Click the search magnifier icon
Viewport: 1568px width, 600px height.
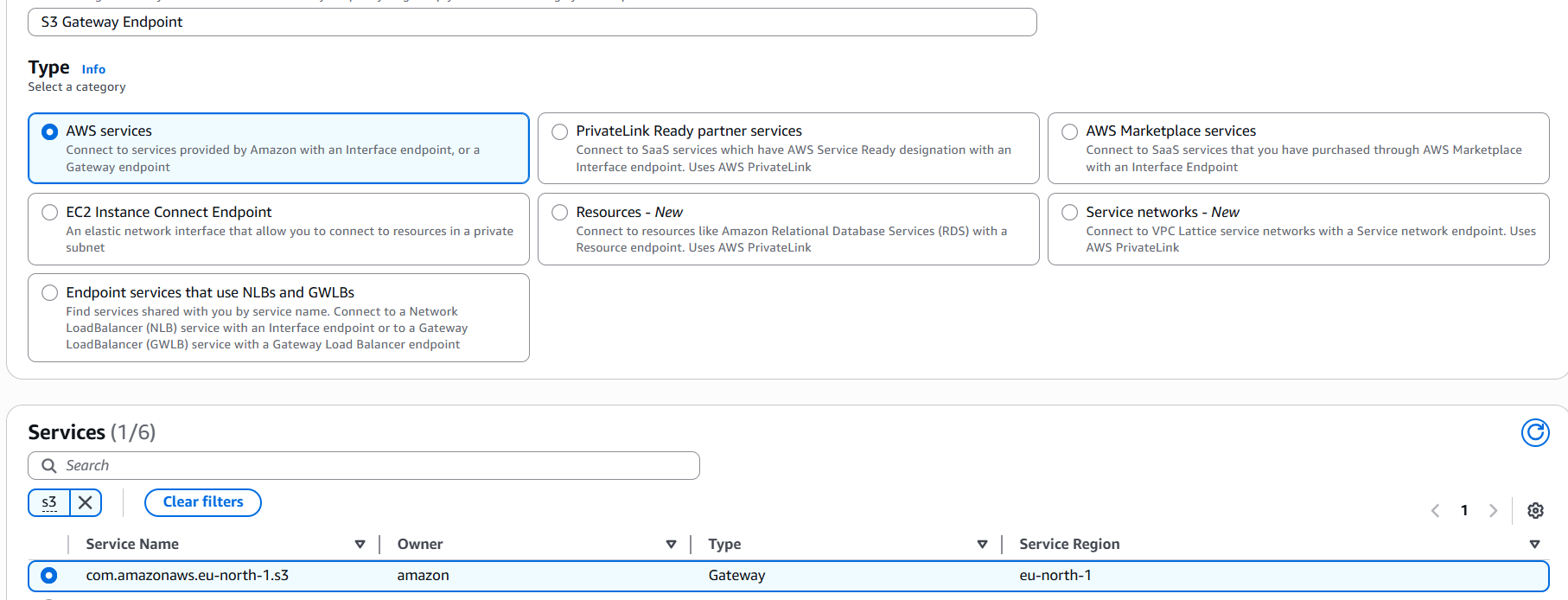[x=49, y=466]
